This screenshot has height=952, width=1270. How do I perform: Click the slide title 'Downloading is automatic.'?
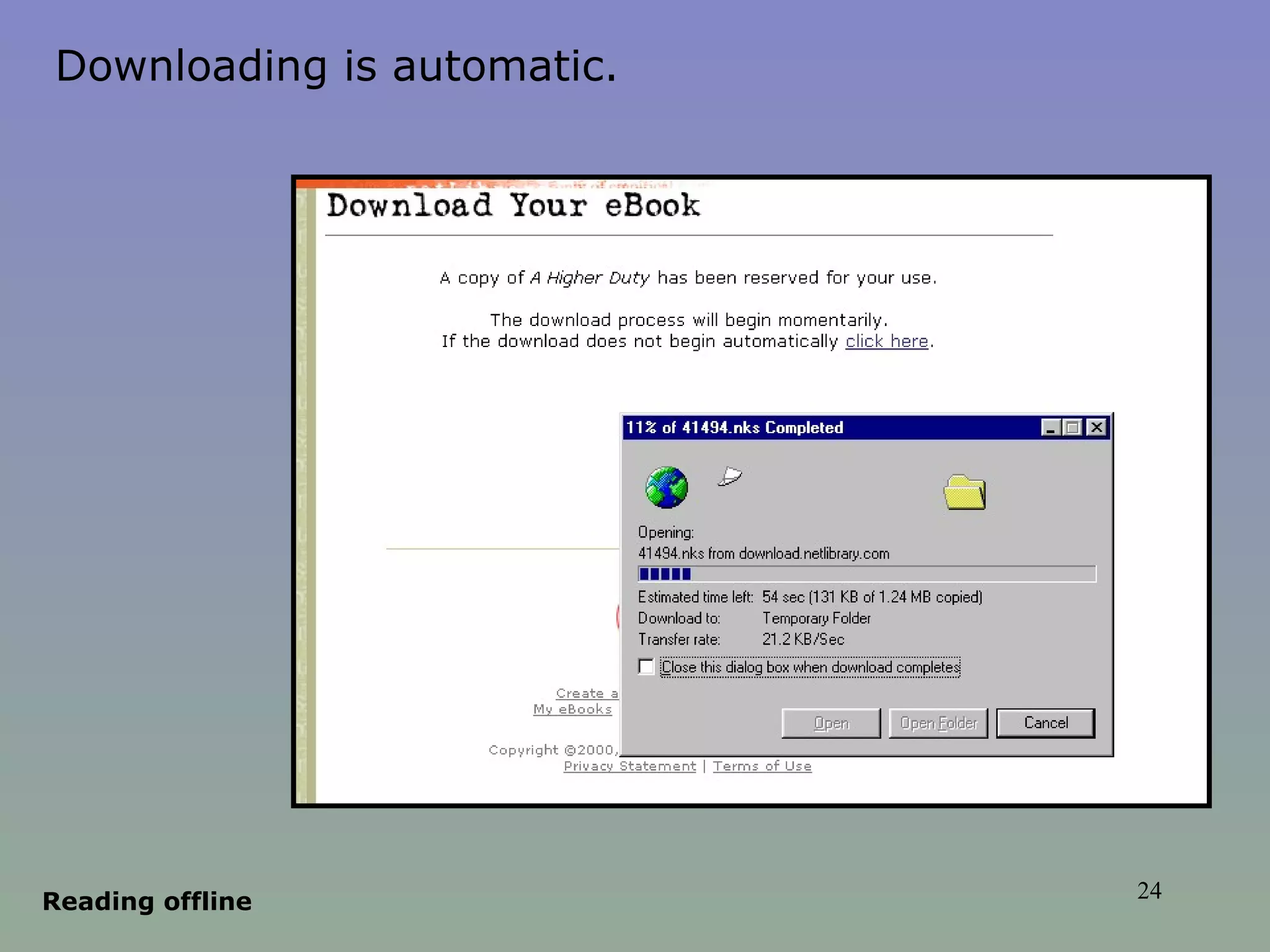(x=336, y=66)
